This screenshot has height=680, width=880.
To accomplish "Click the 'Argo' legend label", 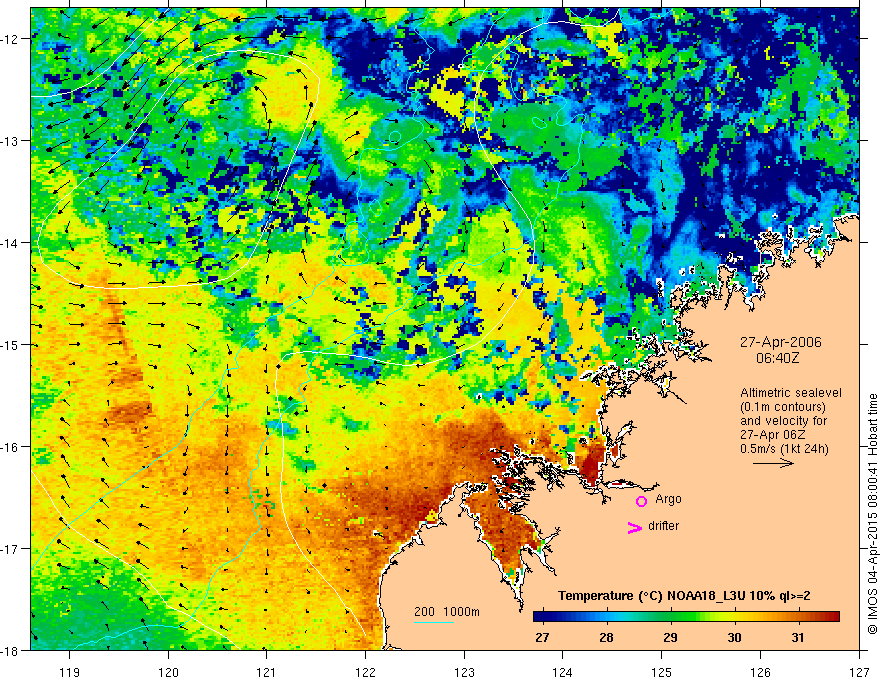I will click(x=668, y=499).
